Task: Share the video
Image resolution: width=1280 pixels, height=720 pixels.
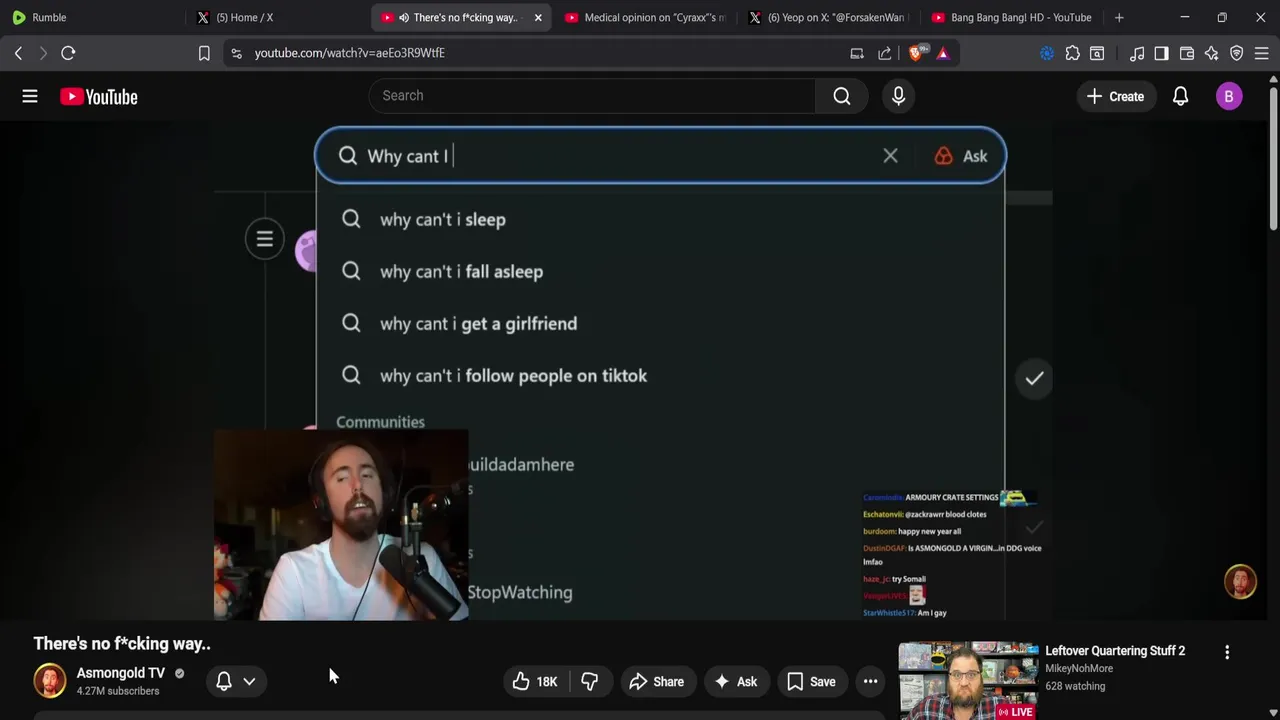Action: coord(657,681)
